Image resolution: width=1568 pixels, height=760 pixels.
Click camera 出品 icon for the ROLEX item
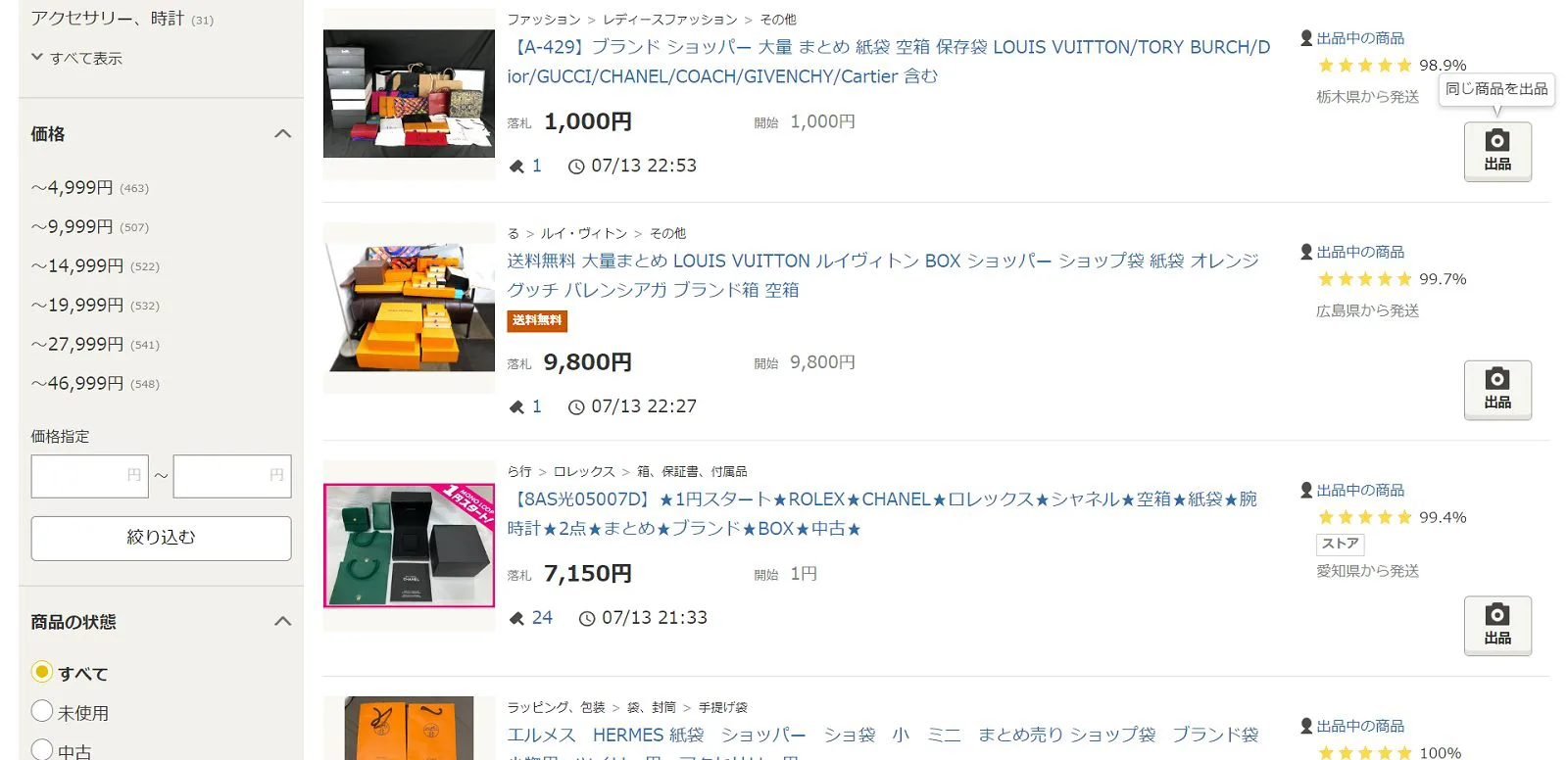[1497, 625]
